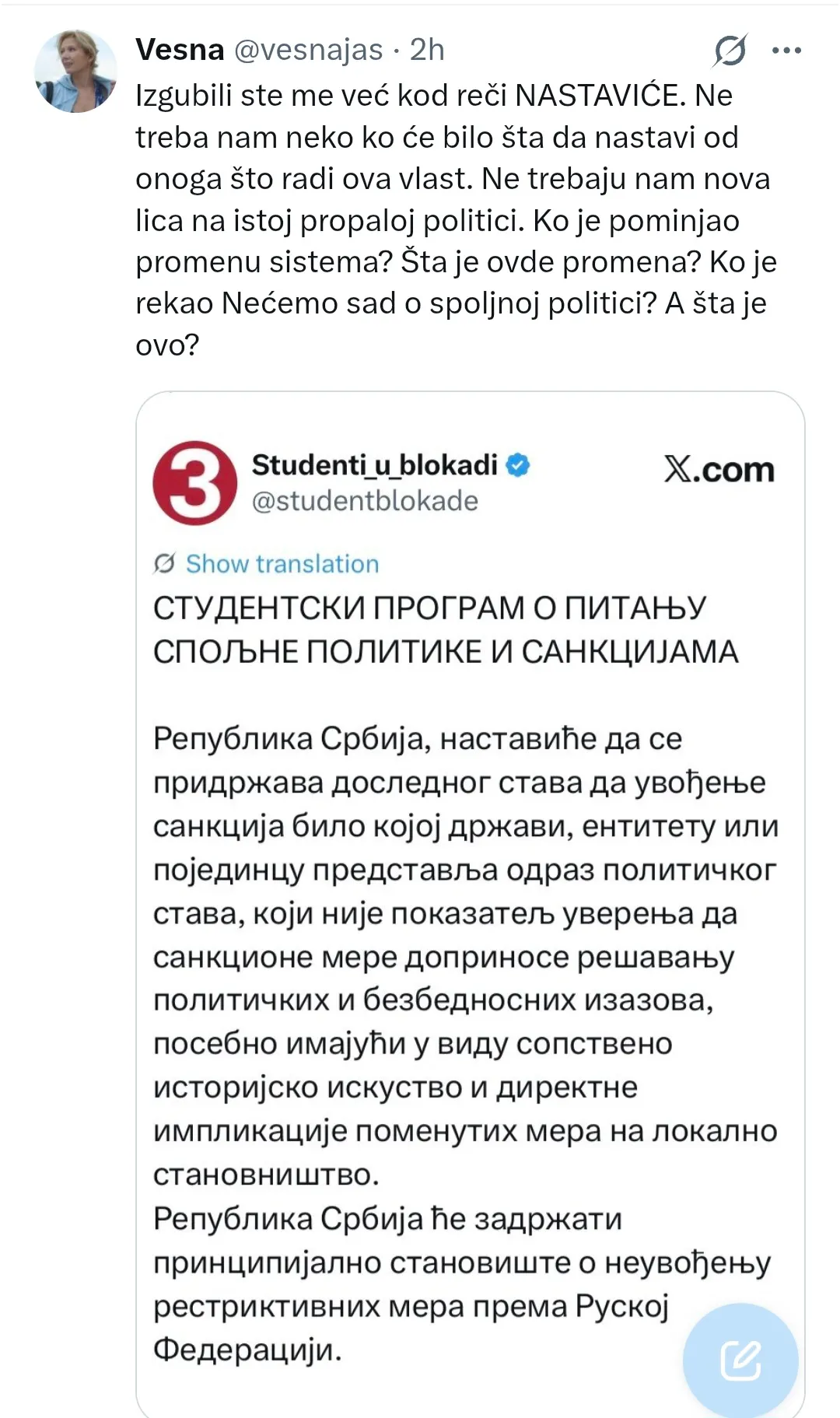Tap the red number 3 logo avatar
Screen dimensions: 840x1418
click(x=194, y=482)
